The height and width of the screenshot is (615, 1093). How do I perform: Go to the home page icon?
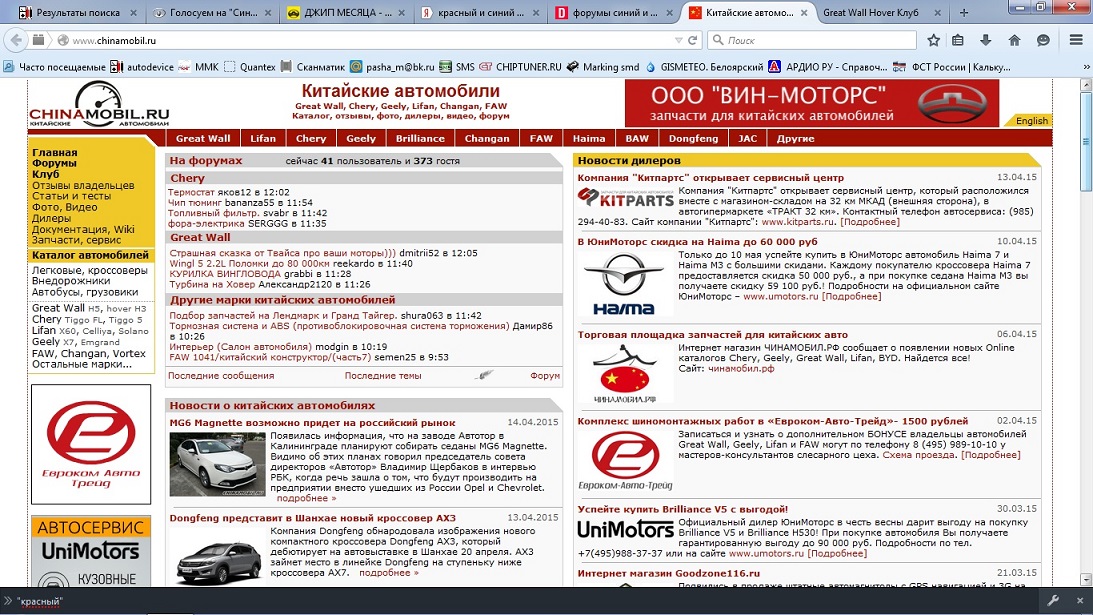coord(1014,40)
